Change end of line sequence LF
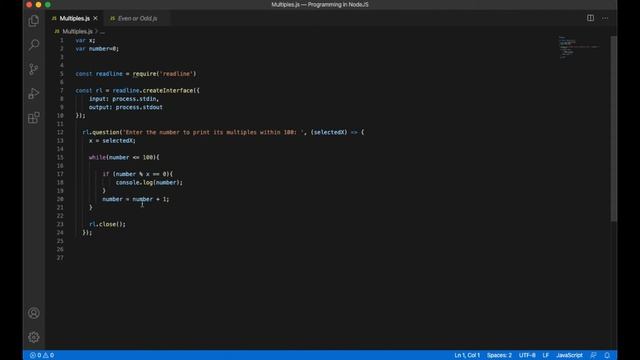Screen dimensions: 640x360 pyautogui.click(x=546, y=355)
